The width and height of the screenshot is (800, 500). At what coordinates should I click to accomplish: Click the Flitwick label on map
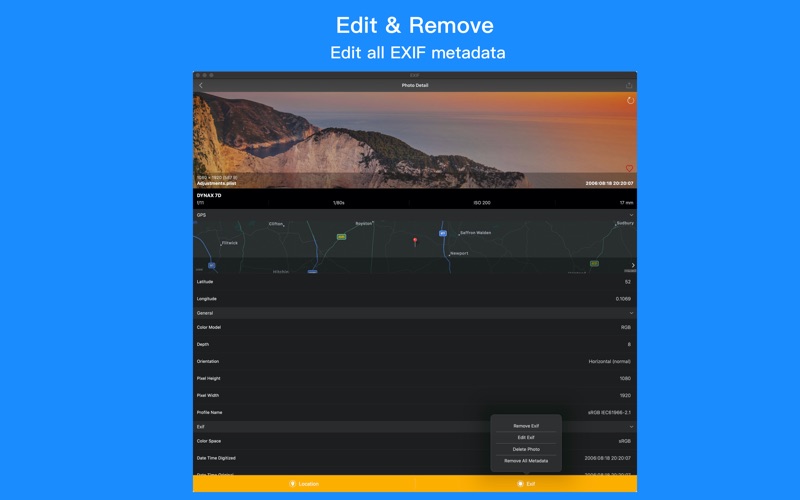(x=230, y=243)
